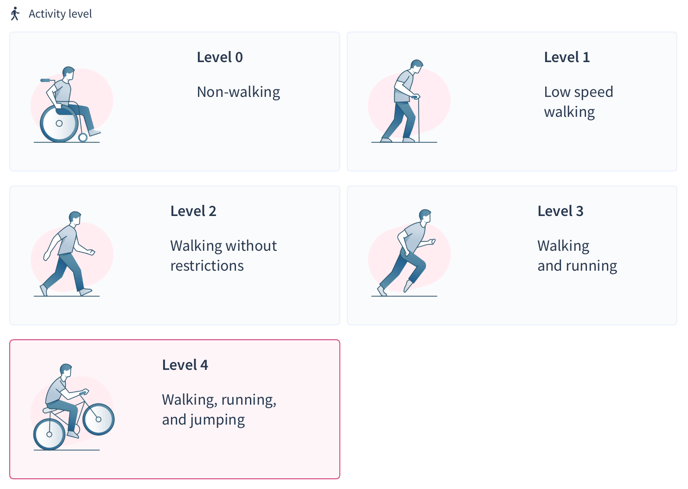Click the man with cane illustration

pos(409,101)
